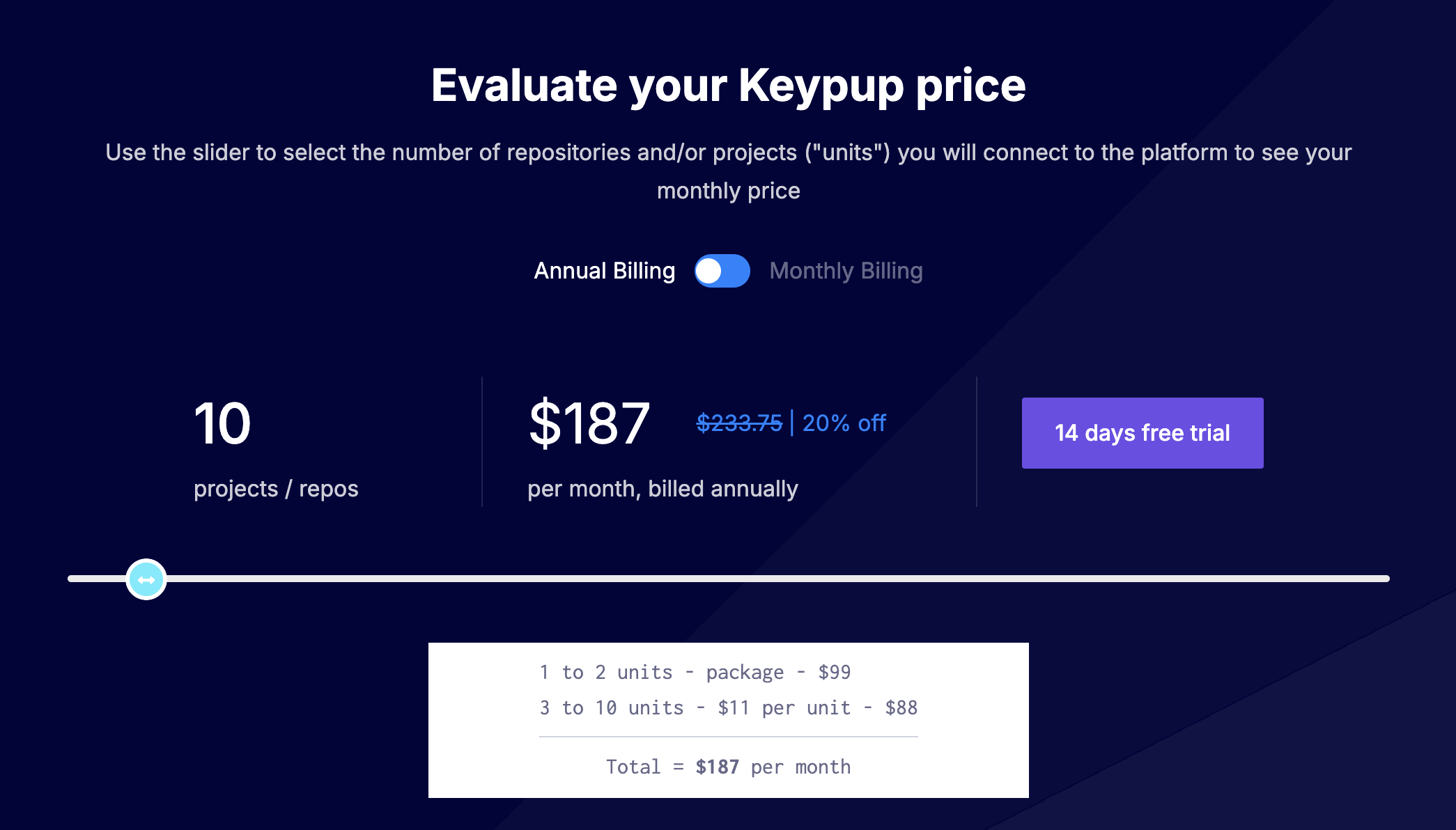This screenshot has height=830, width=1456.
Task: Toggle the Annual Billing switch
Action: click(x=722, y=272)
